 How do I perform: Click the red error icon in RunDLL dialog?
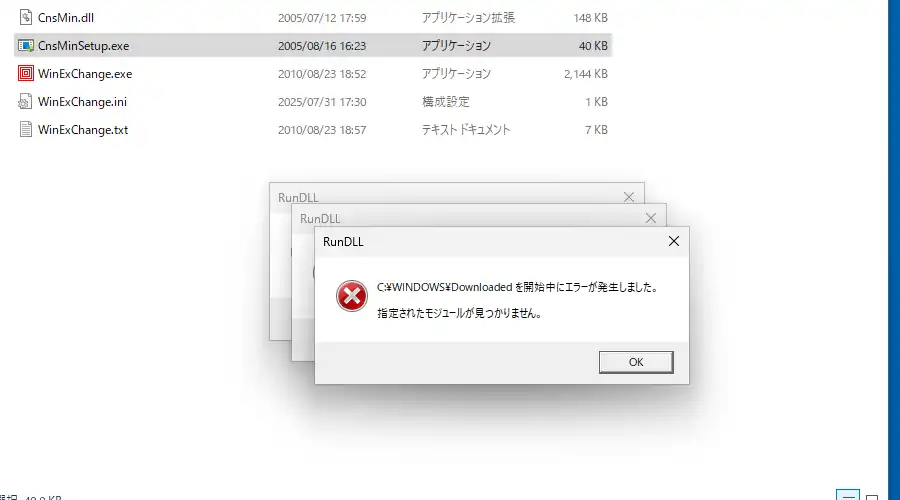[351, 296]
